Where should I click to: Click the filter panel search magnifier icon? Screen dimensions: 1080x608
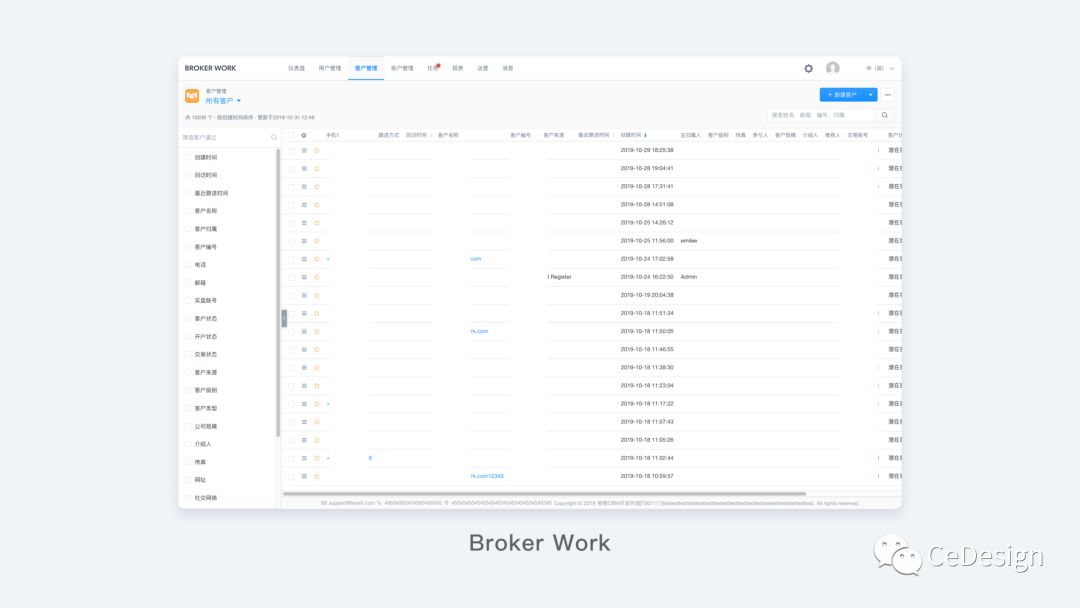[x=273, y=138]
